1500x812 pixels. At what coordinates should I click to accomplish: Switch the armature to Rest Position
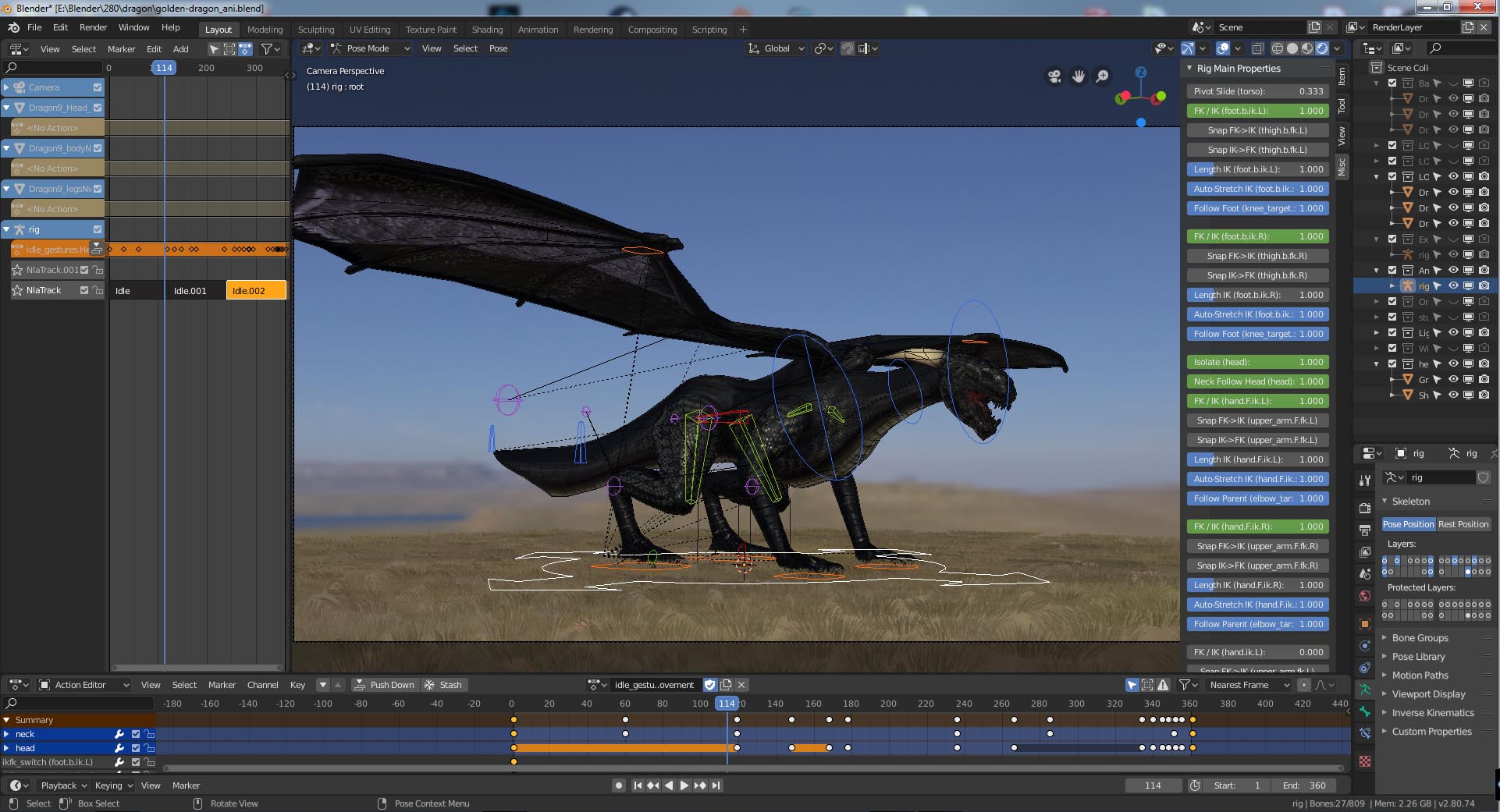[1464, 523]
